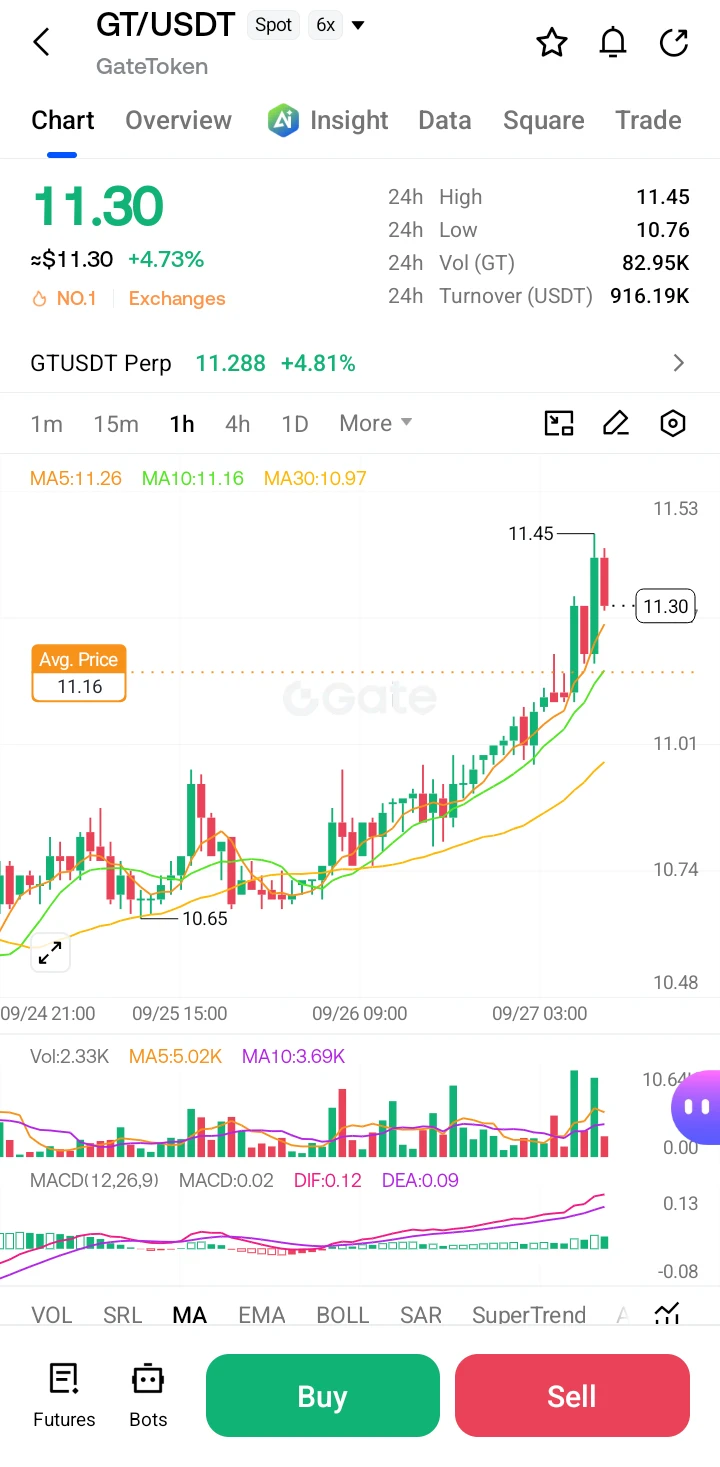Expand the pair selector arrow next to 6x
Image resolution: width=720 pixels, height=1467 pixels.
pos(358,25)
